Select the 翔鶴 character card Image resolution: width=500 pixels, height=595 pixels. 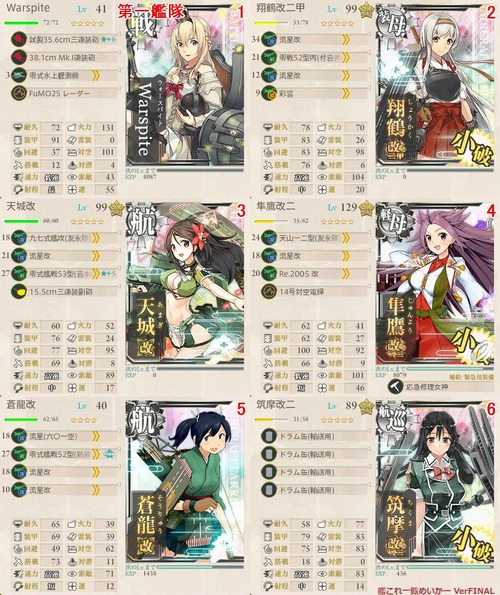pos(435,86)
